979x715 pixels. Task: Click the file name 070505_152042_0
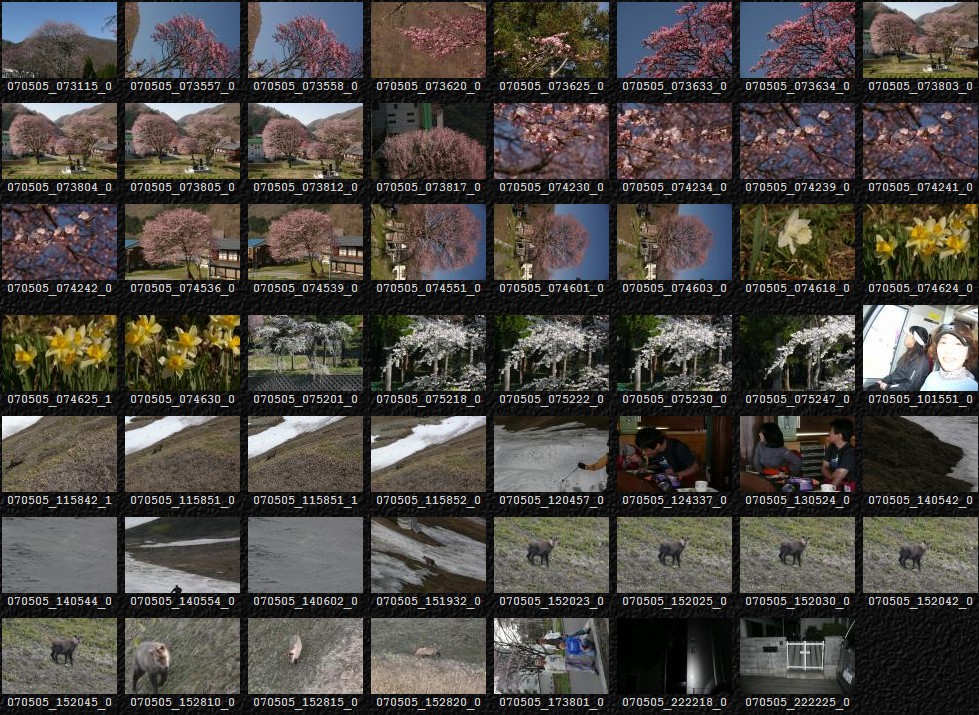920,601
